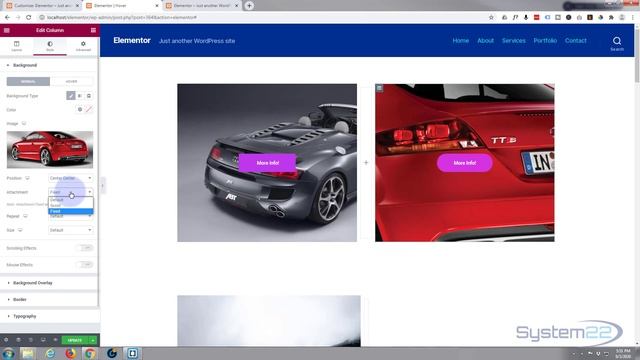Click the Portfolio nav link

point(545,41)
